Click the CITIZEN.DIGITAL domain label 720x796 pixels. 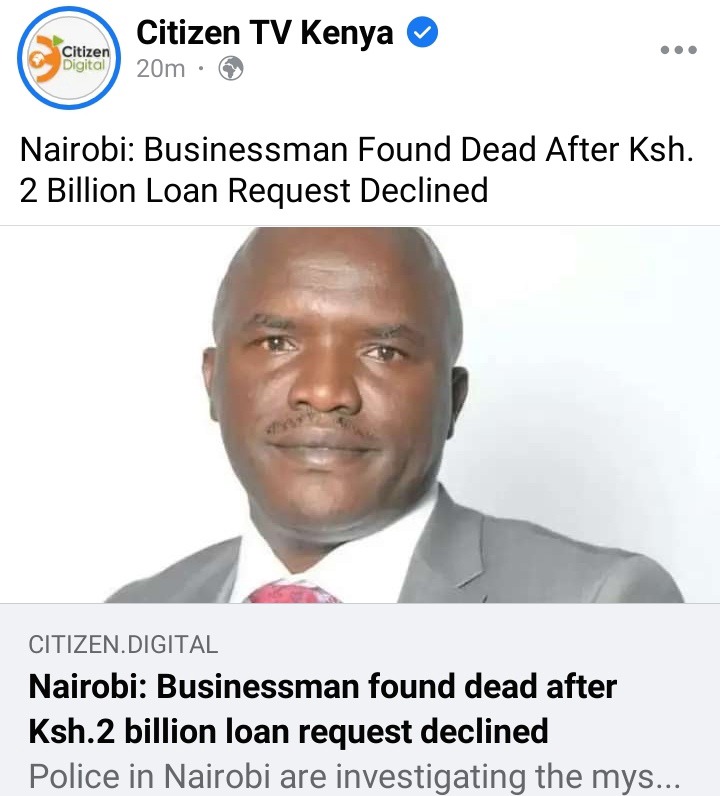coord(123,645)
